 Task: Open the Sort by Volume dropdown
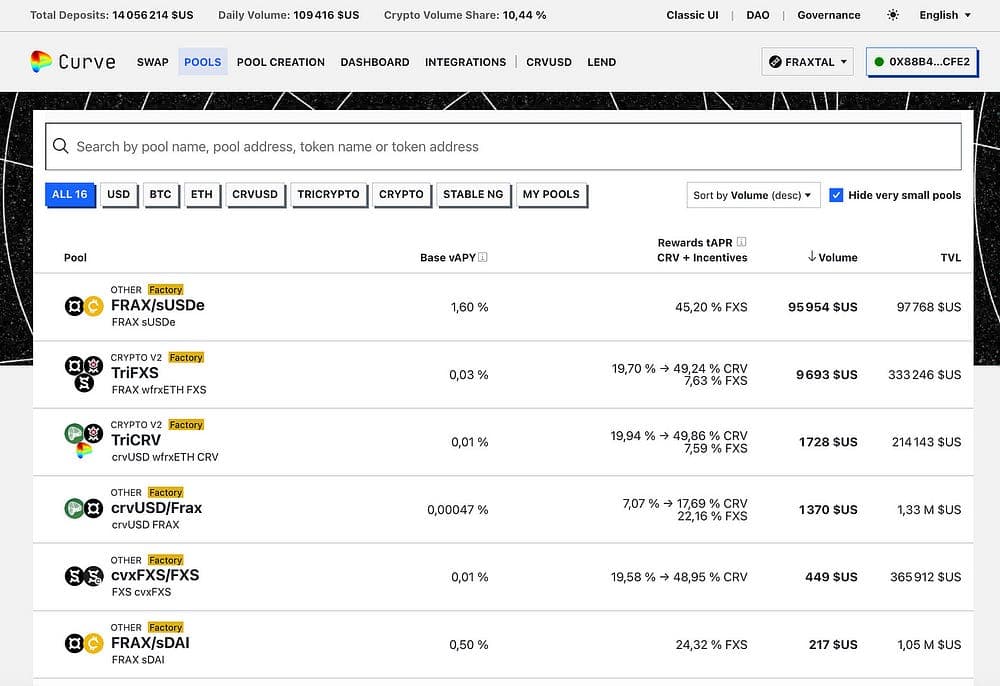pos(753,195)
